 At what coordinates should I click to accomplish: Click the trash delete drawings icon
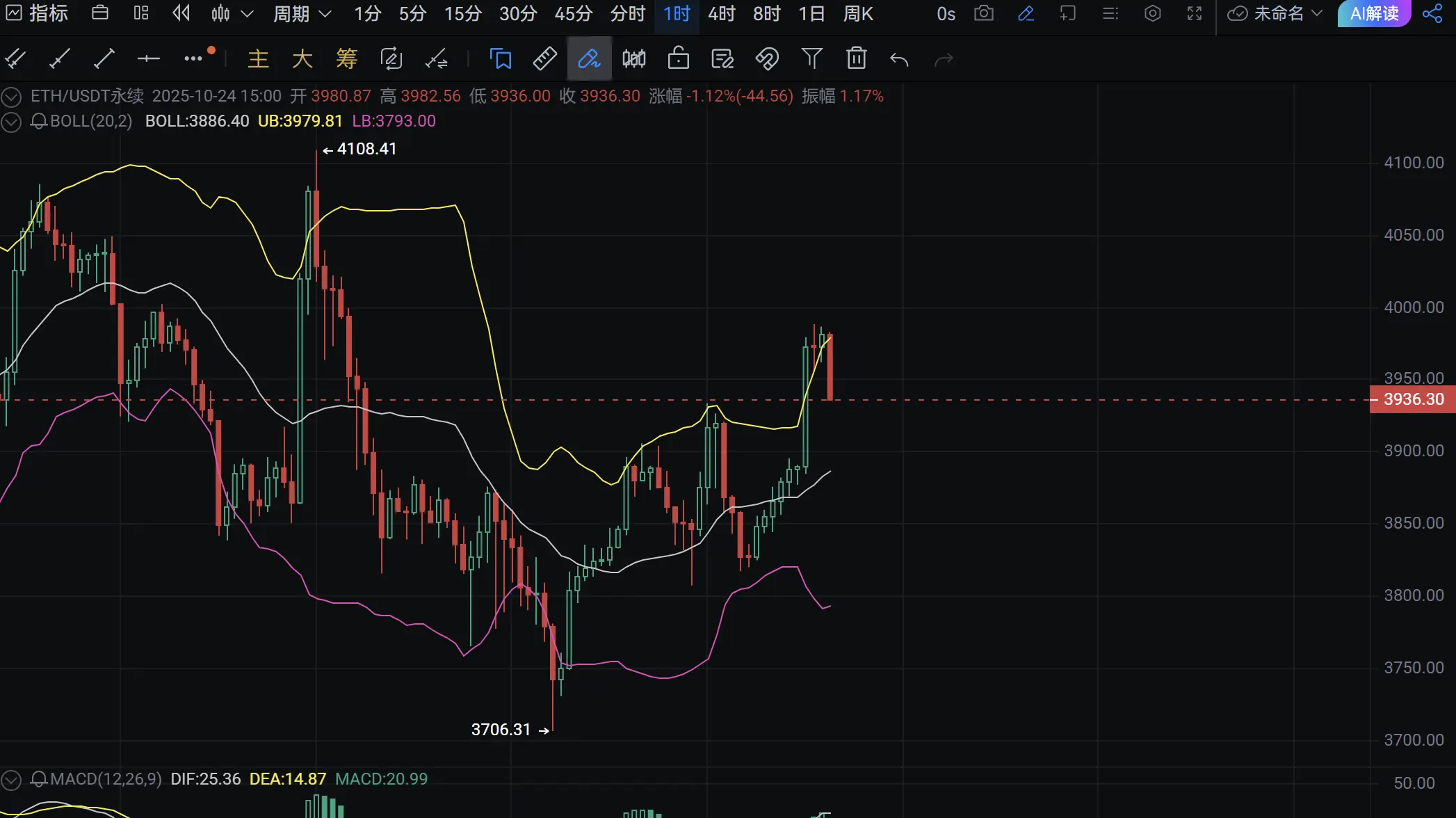856,58
